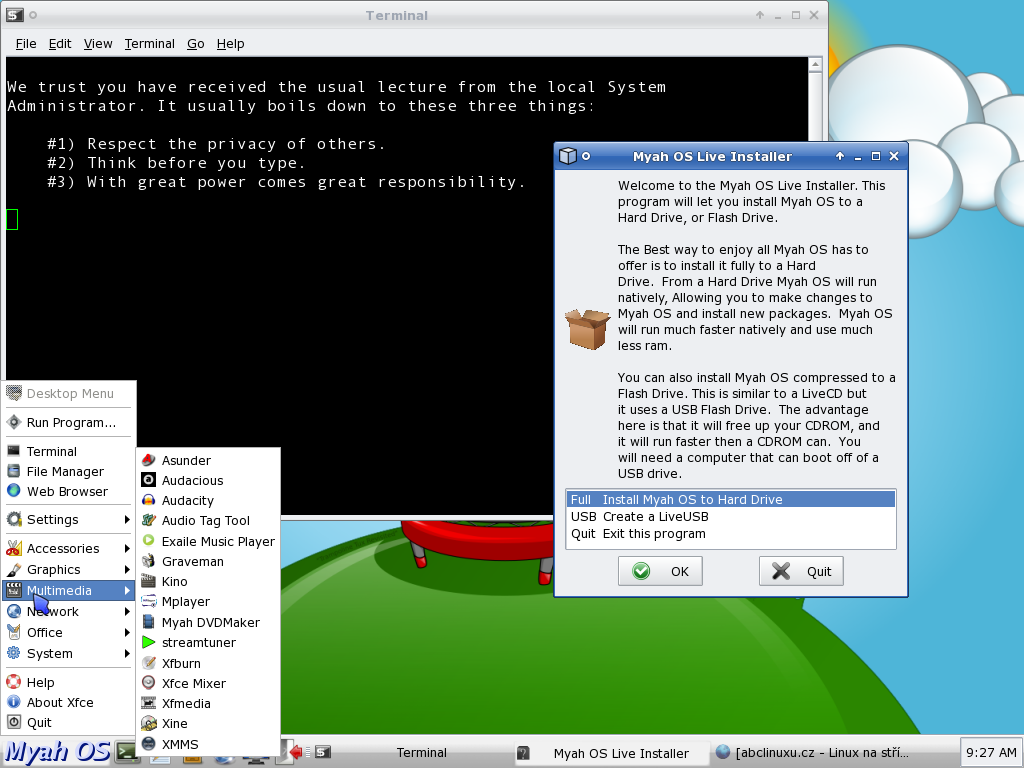
Task: Open streamtuner
Action: pos(208,643)
